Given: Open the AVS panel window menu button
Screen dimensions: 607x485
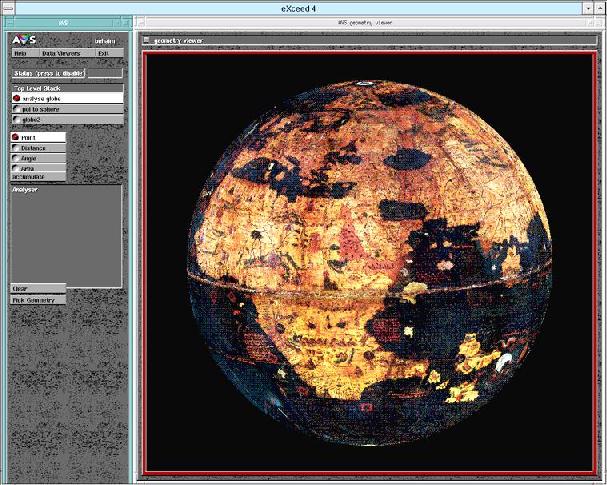Looking at the screenshot, I should click(9, 23).
